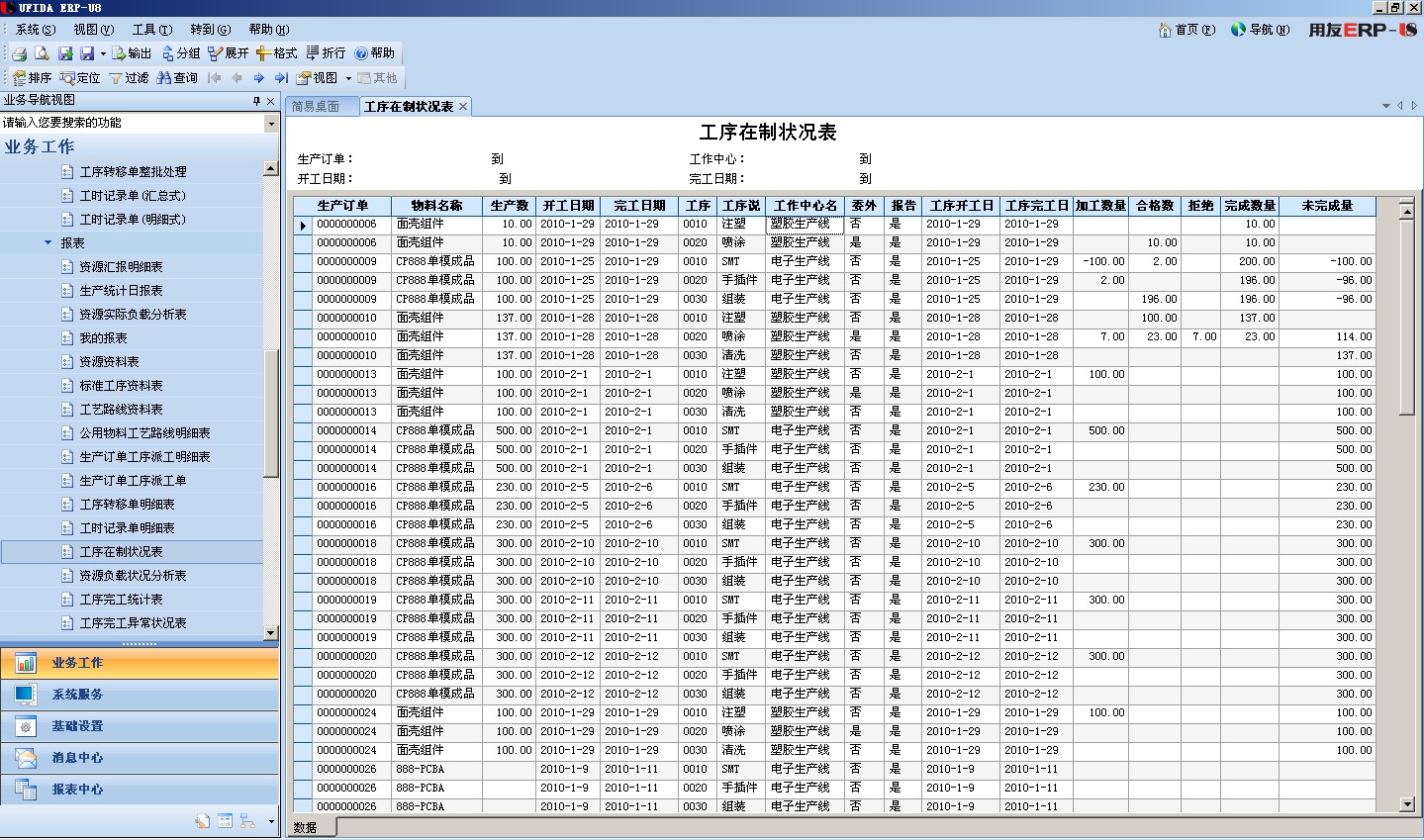
Task: Open the 系统服务 monitor icon panel
Action: [x=140, y=695]
